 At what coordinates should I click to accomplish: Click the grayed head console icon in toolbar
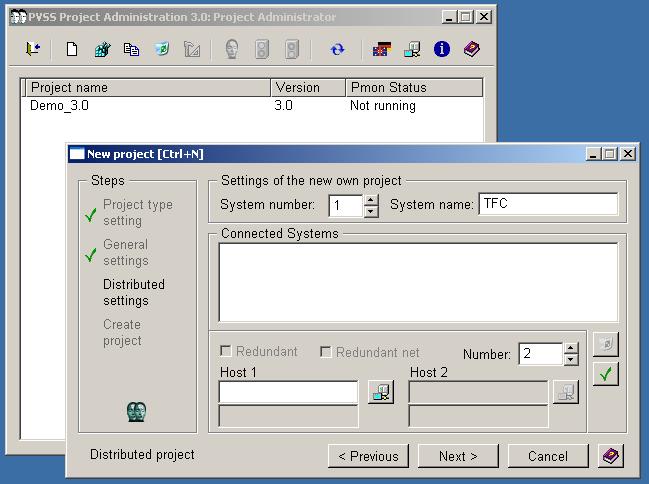[232, 49]
